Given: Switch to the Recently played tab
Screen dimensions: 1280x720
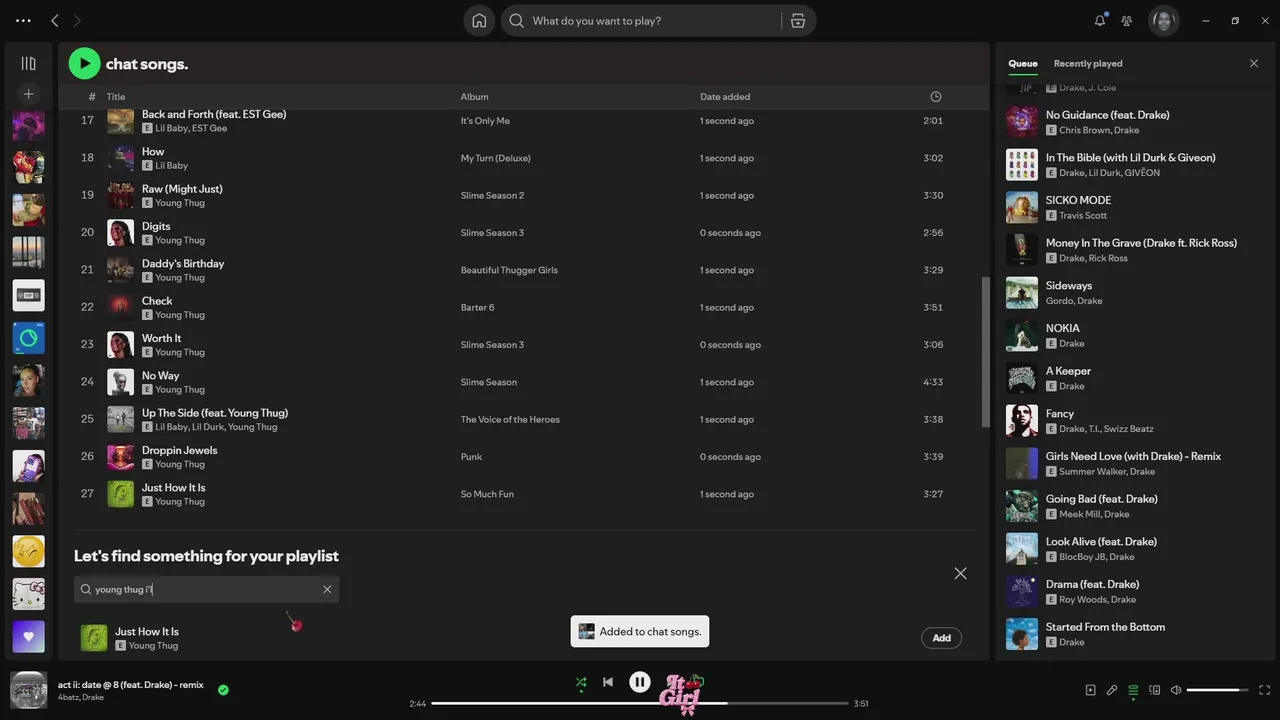Looking at the screenshot, I should 1088,63.
